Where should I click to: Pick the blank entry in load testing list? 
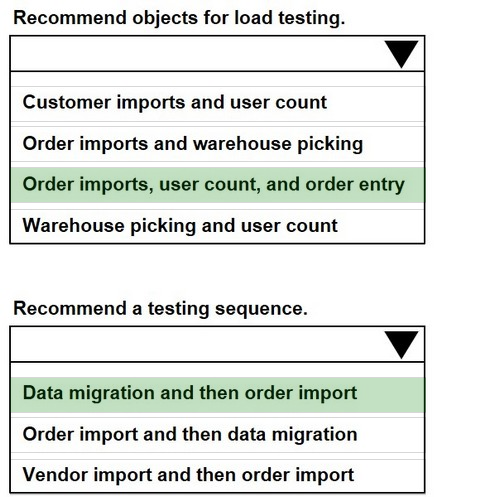[217, 79]
